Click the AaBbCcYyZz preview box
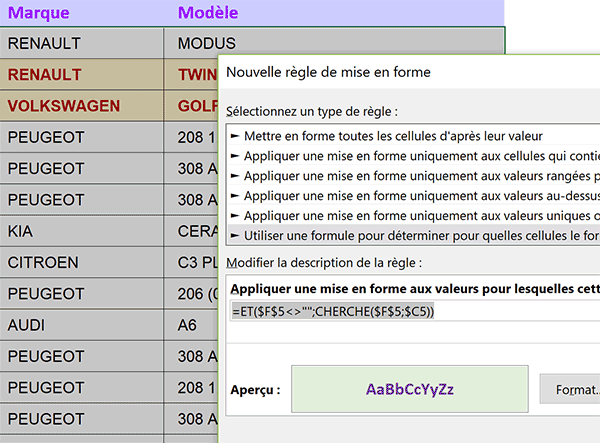Viewport: 600px width, 443px height. [410, 389]
